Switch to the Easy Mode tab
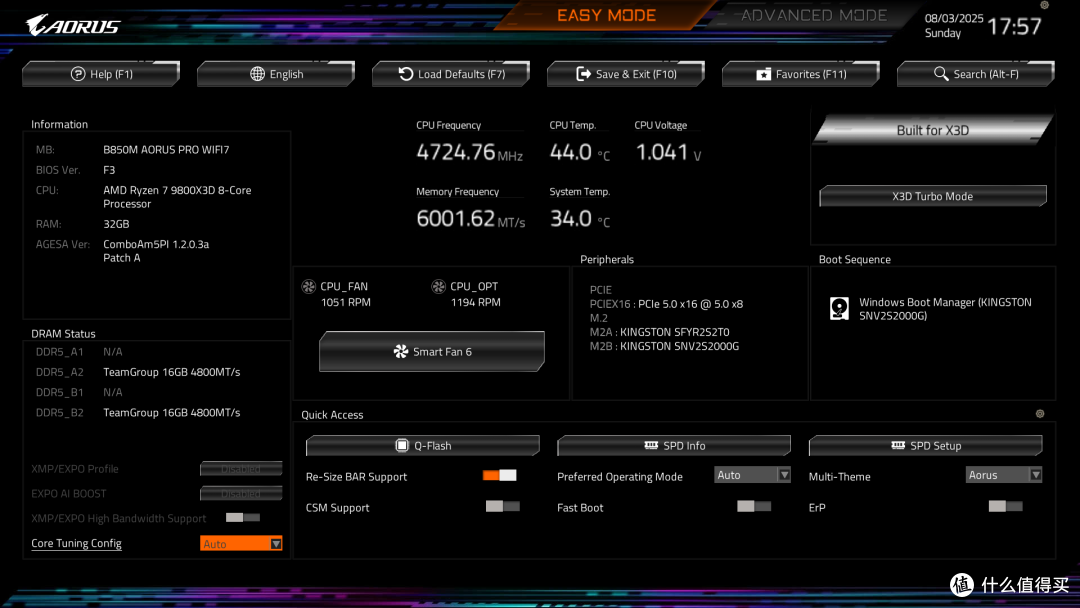 coord(606,15)
